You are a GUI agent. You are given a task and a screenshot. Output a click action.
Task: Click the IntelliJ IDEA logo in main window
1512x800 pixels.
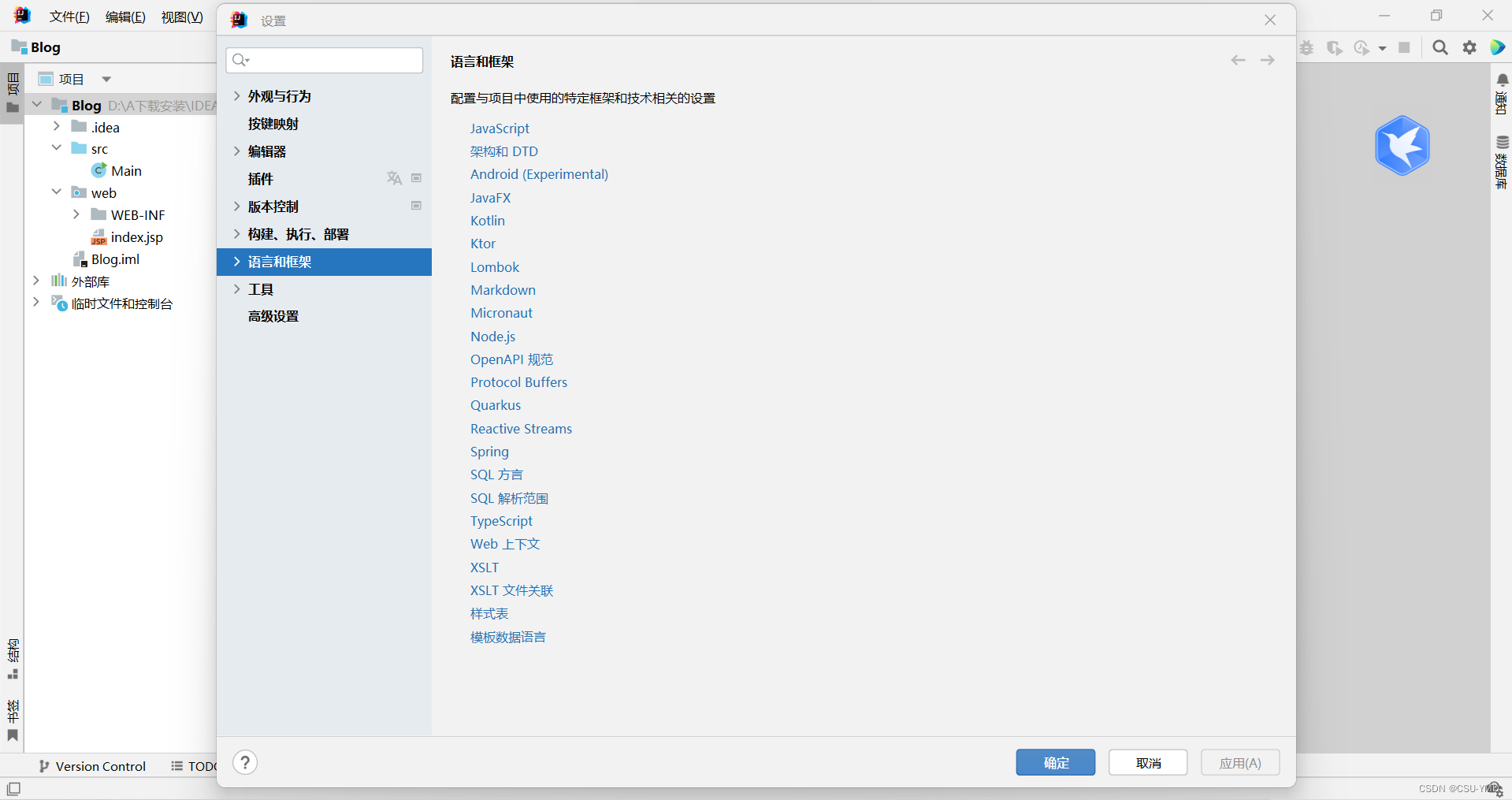(x=22, y=15)
